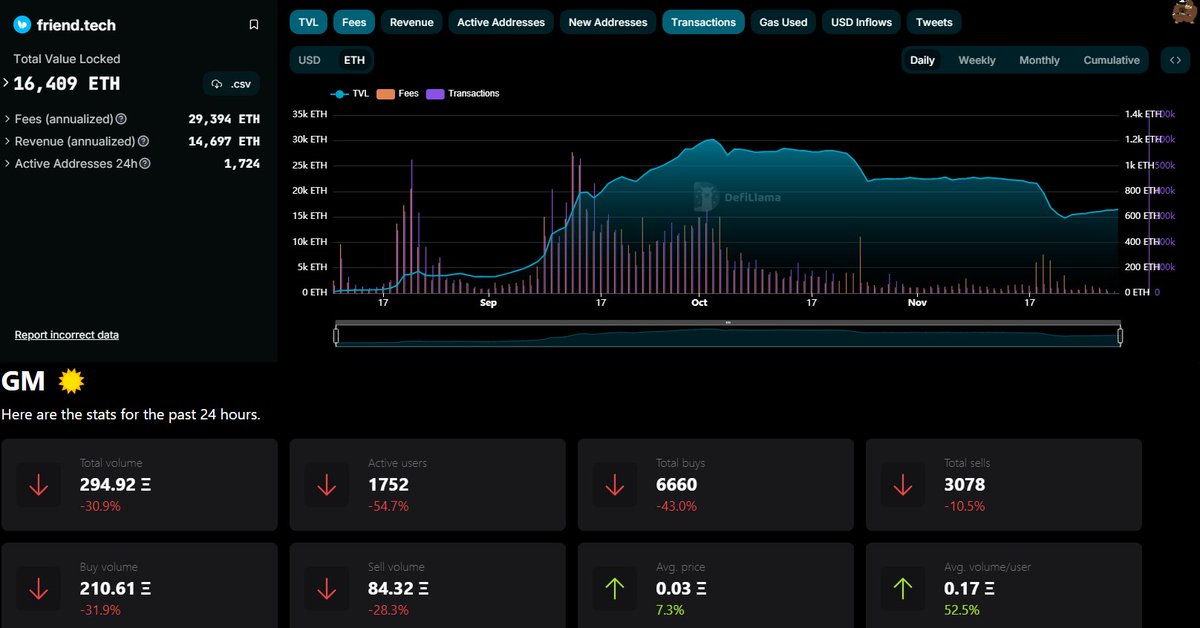Click the red down arrow on Active users card
Screen dimensions: 1200x628
pyautogui.click(x=326, y=485)
